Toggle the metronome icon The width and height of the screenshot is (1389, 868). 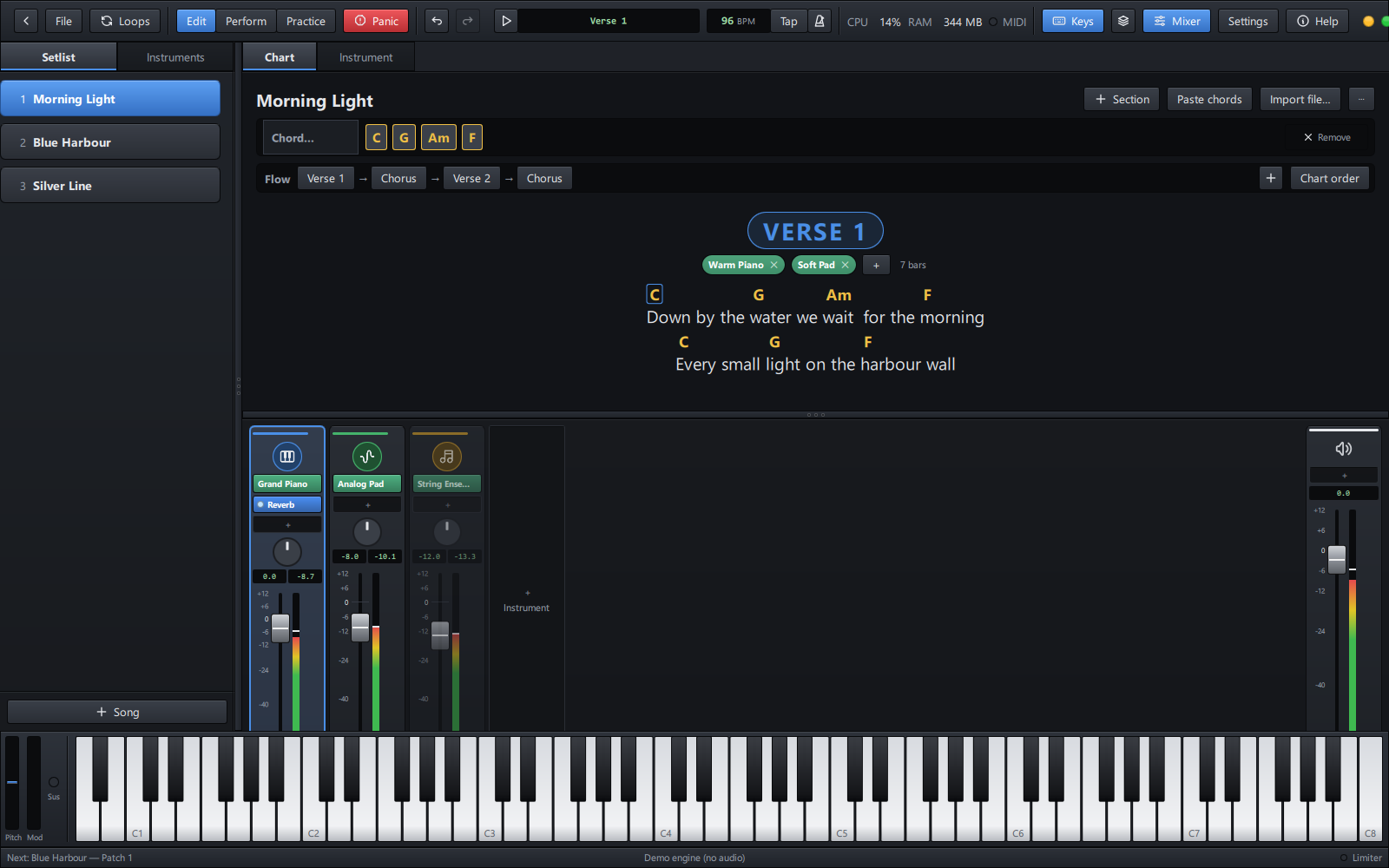[x=820, y=21]
